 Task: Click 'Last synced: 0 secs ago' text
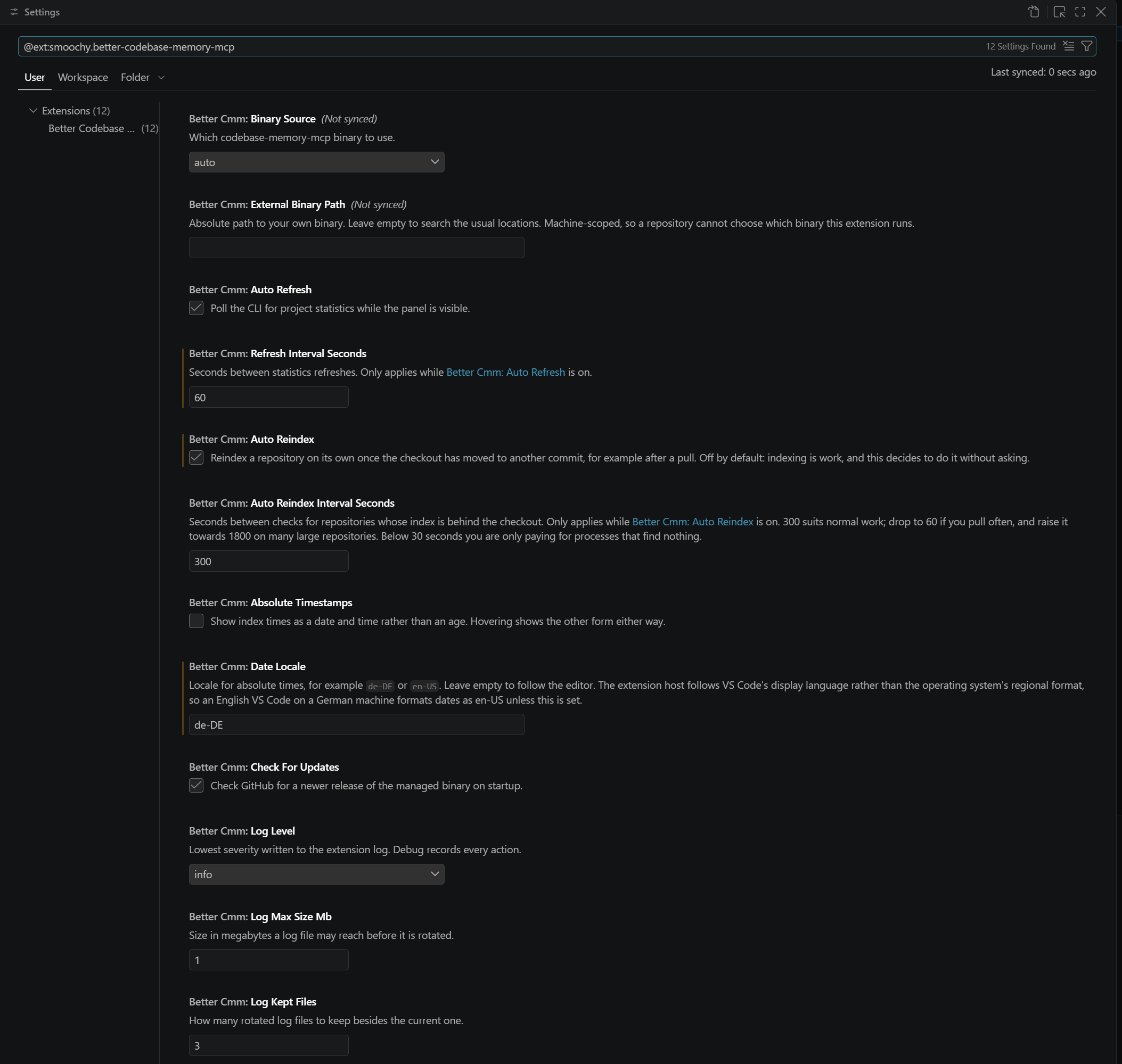pyautogui.click(x=1043, y=72)
